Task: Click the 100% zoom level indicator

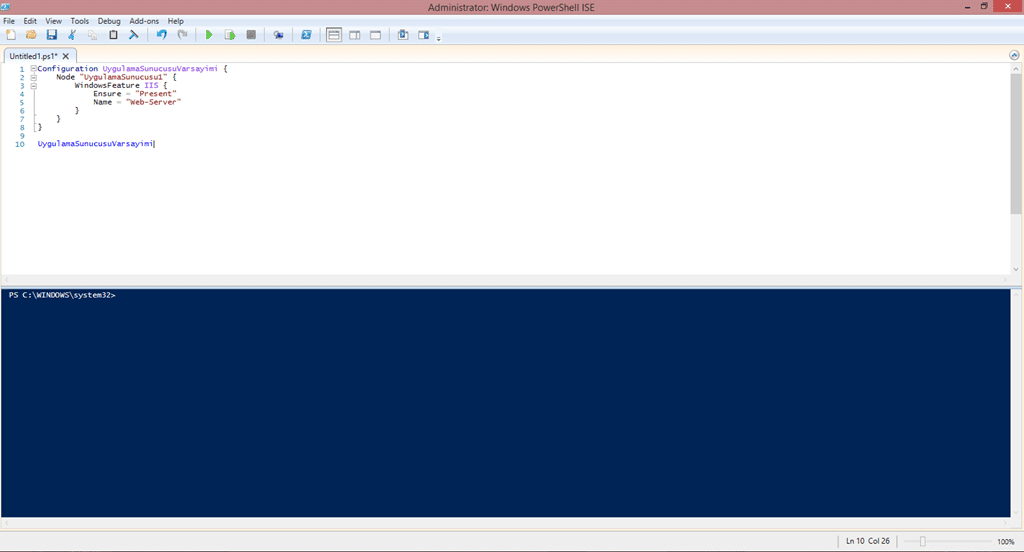Action: click(1006, 542)
